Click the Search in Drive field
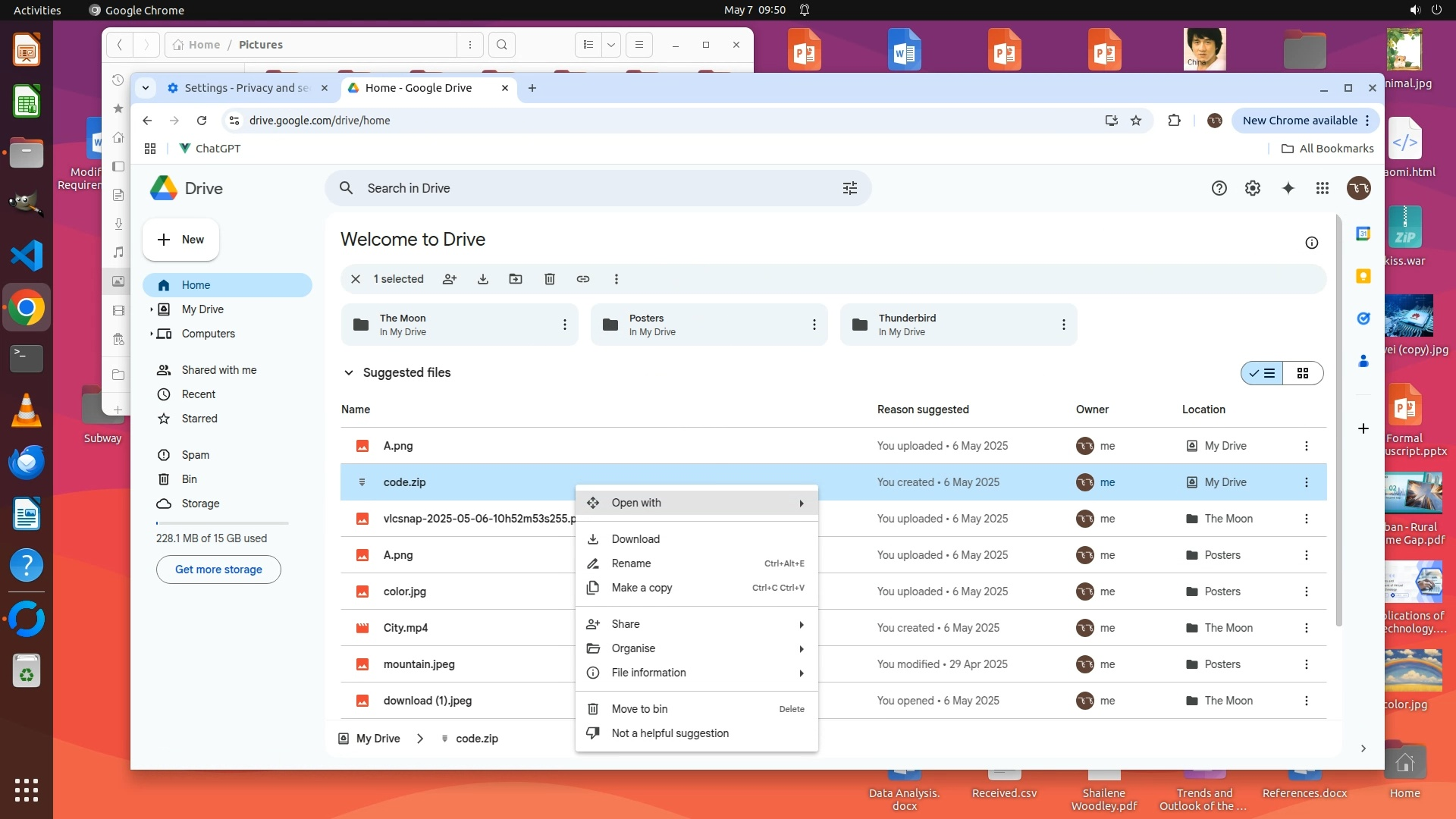1456x819 pixels. tap(591, 188)
